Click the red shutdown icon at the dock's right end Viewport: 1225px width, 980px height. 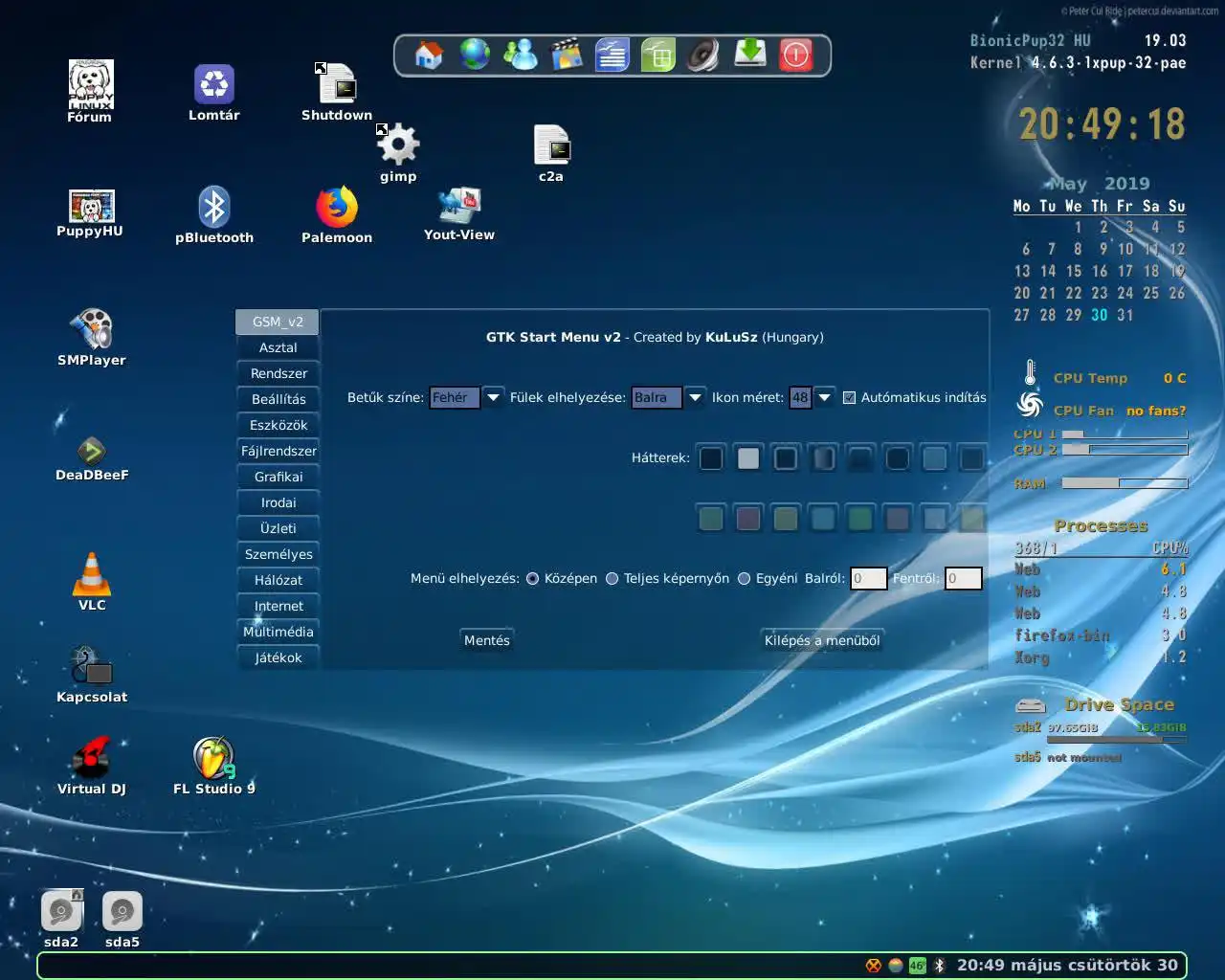796,55
